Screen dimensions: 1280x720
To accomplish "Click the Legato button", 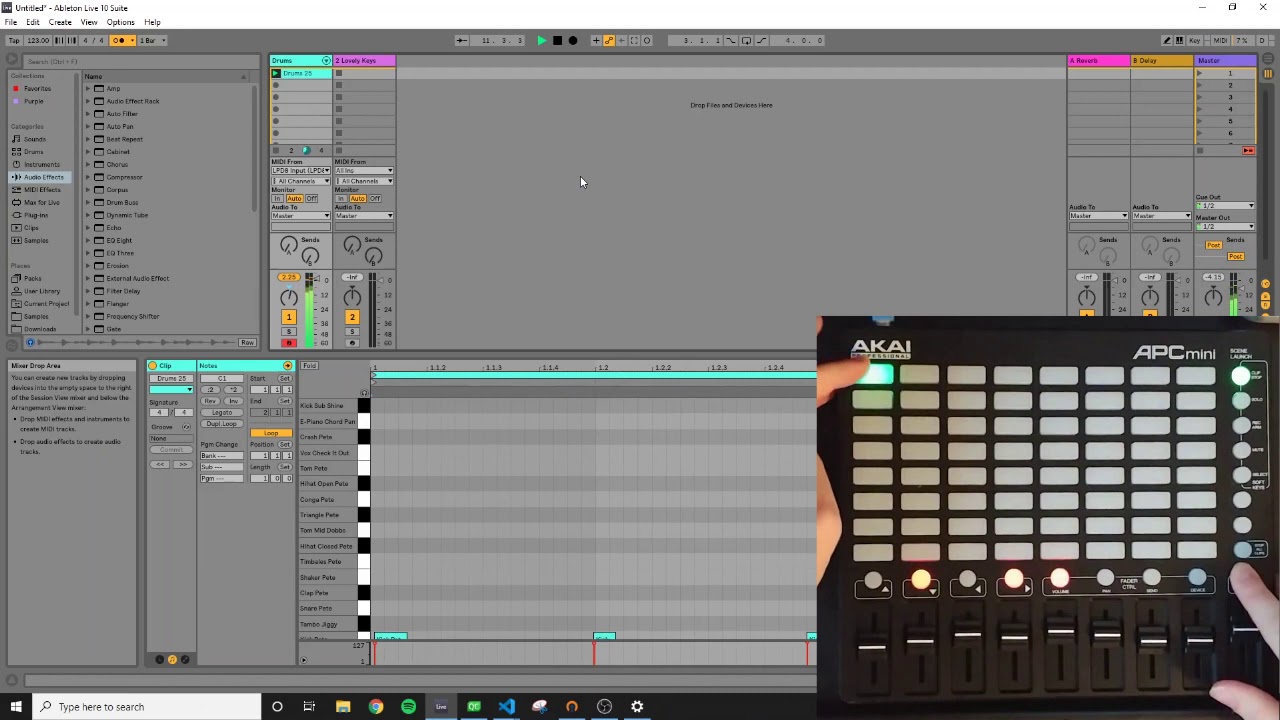I will [221, 412].
